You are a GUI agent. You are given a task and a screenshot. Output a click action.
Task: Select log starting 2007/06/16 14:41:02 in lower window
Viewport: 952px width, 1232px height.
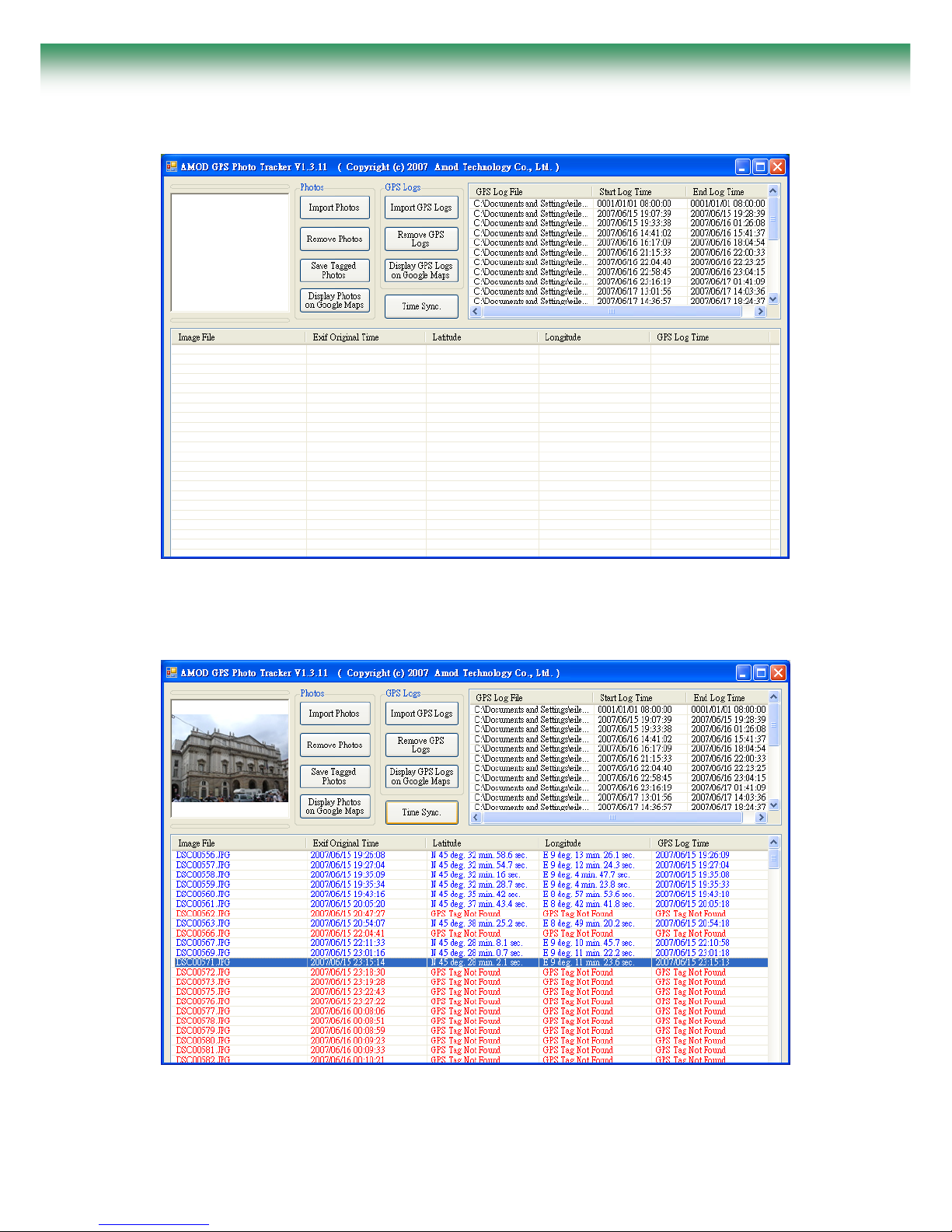click(x=619, y=739)
